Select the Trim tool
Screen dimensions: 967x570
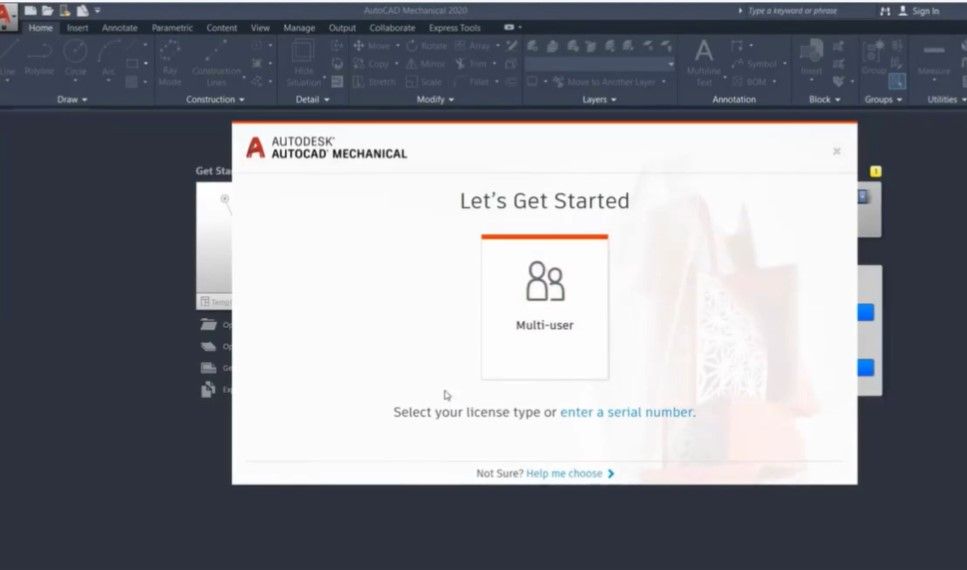(472, 64)
